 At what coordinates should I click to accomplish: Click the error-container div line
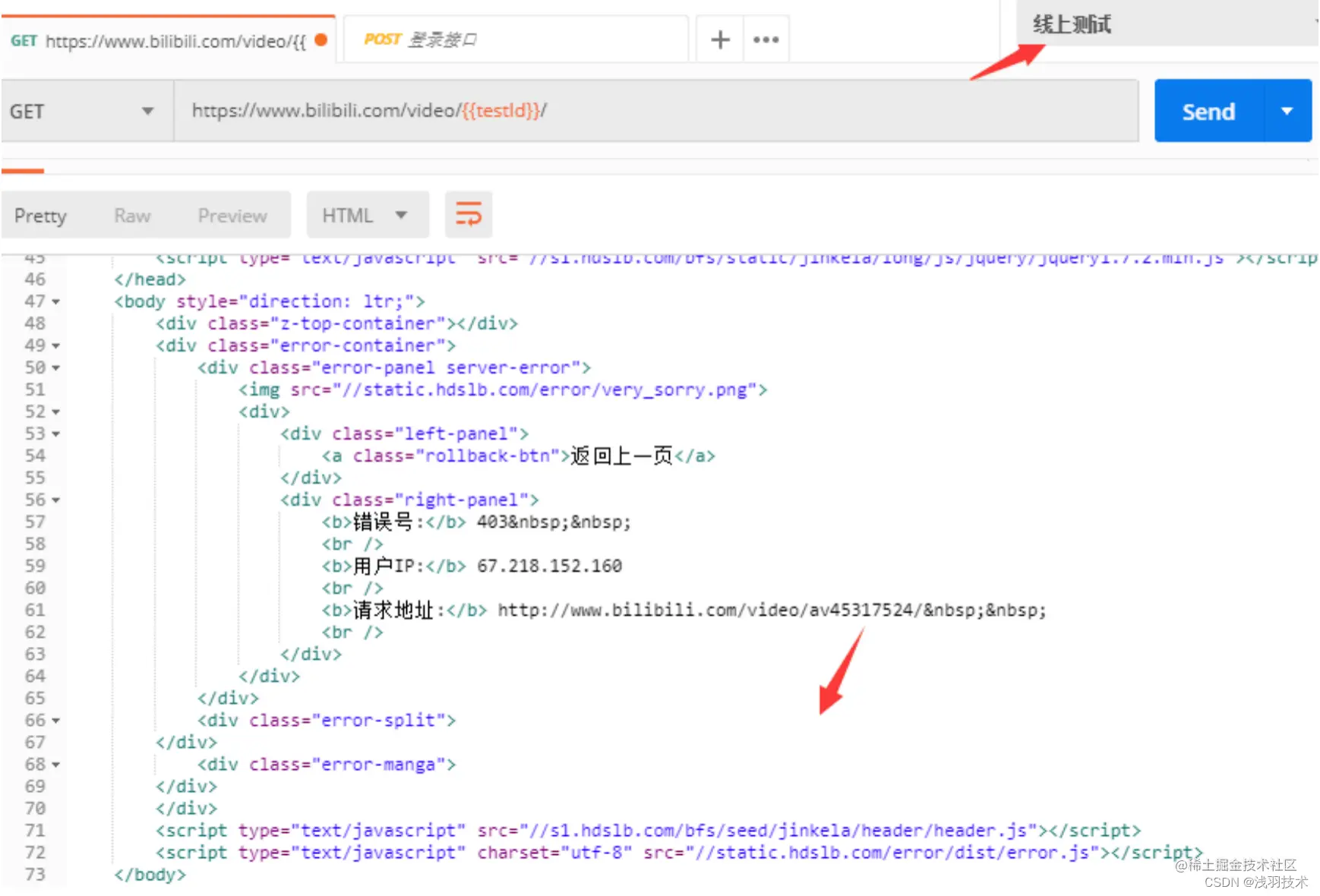click(306, 345)
